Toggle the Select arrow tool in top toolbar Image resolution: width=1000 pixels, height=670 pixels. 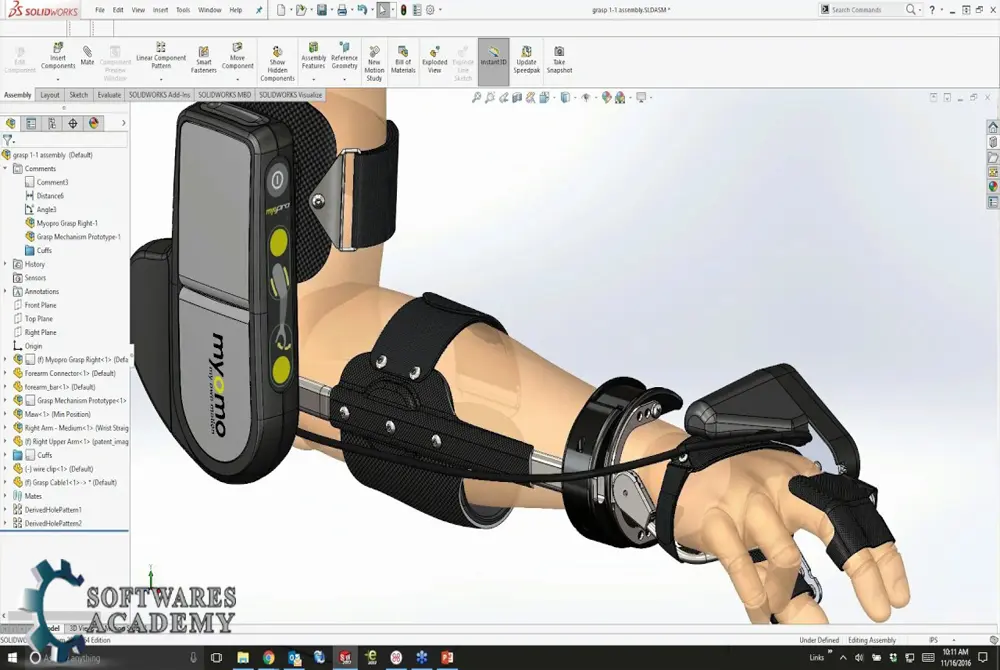coord(382,10)
